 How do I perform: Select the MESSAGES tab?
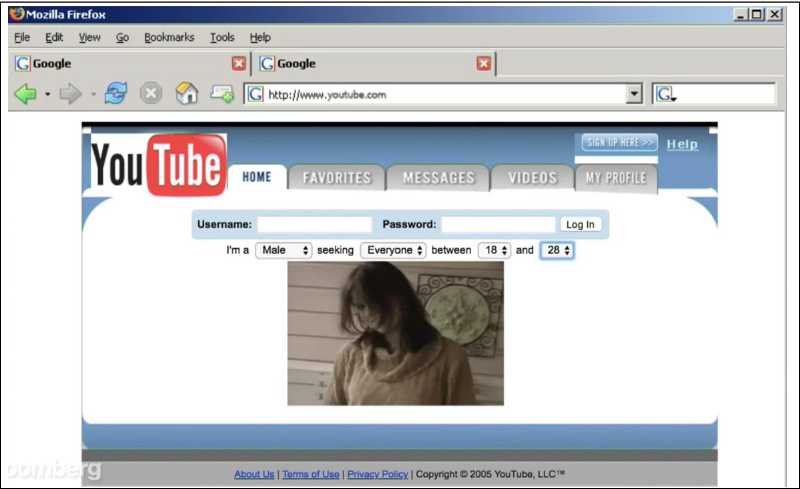(438, 178)
